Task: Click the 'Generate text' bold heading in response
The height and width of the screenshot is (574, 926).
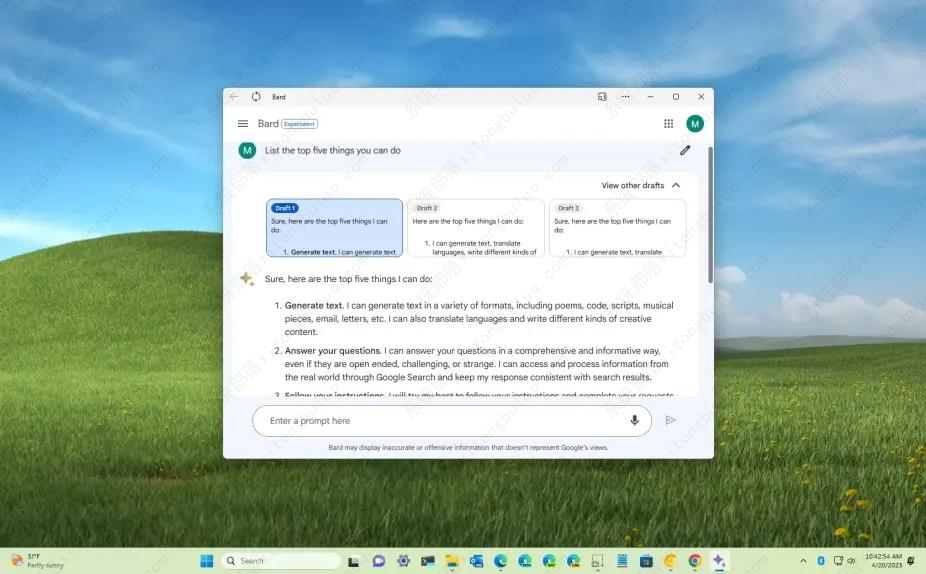Action: click(x=314, y=305)
